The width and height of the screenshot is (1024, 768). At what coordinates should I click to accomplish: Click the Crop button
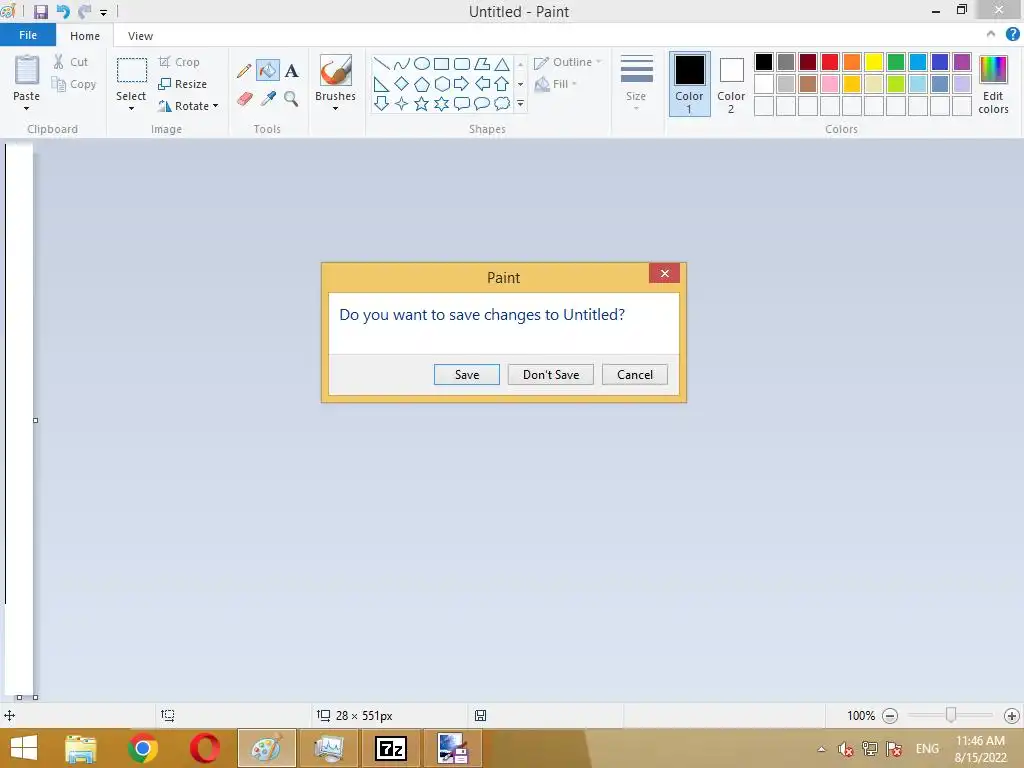coord(179,62)
